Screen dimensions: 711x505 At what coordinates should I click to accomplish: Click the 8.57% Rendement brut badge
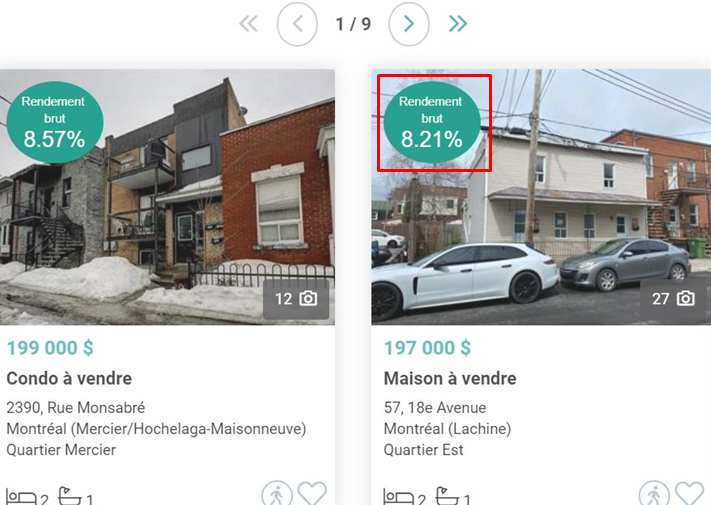pyautogui.click(x=55, y=122)
